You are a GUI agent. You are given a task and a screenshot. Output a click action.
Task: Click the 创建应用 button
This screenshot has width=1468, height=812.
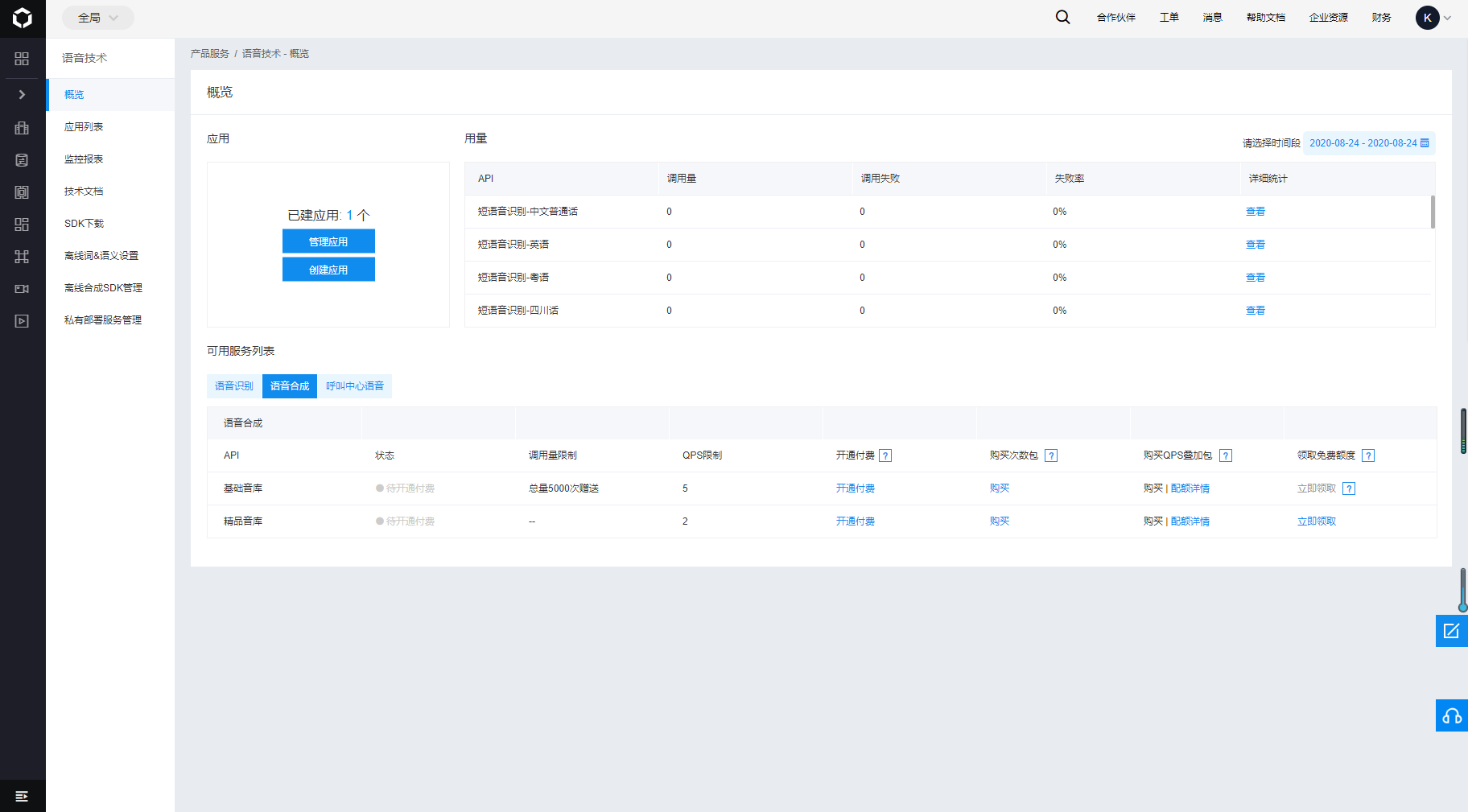(x=328, y=270)
